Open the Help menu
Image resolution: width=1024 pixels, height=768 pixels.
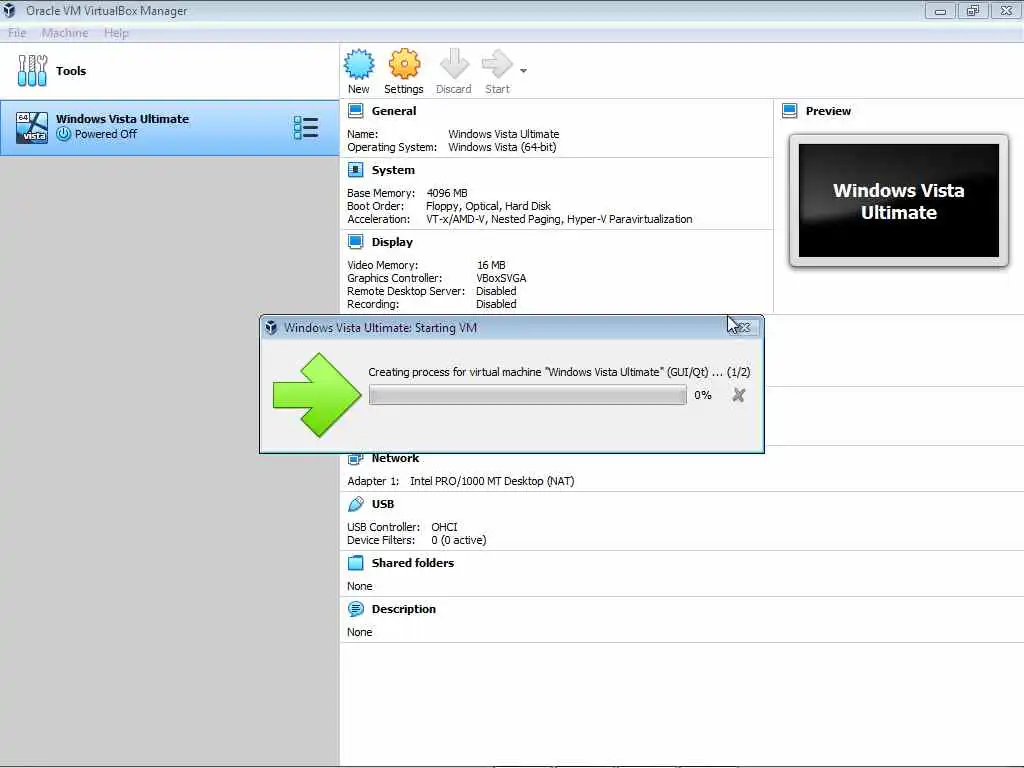[116, 33]
